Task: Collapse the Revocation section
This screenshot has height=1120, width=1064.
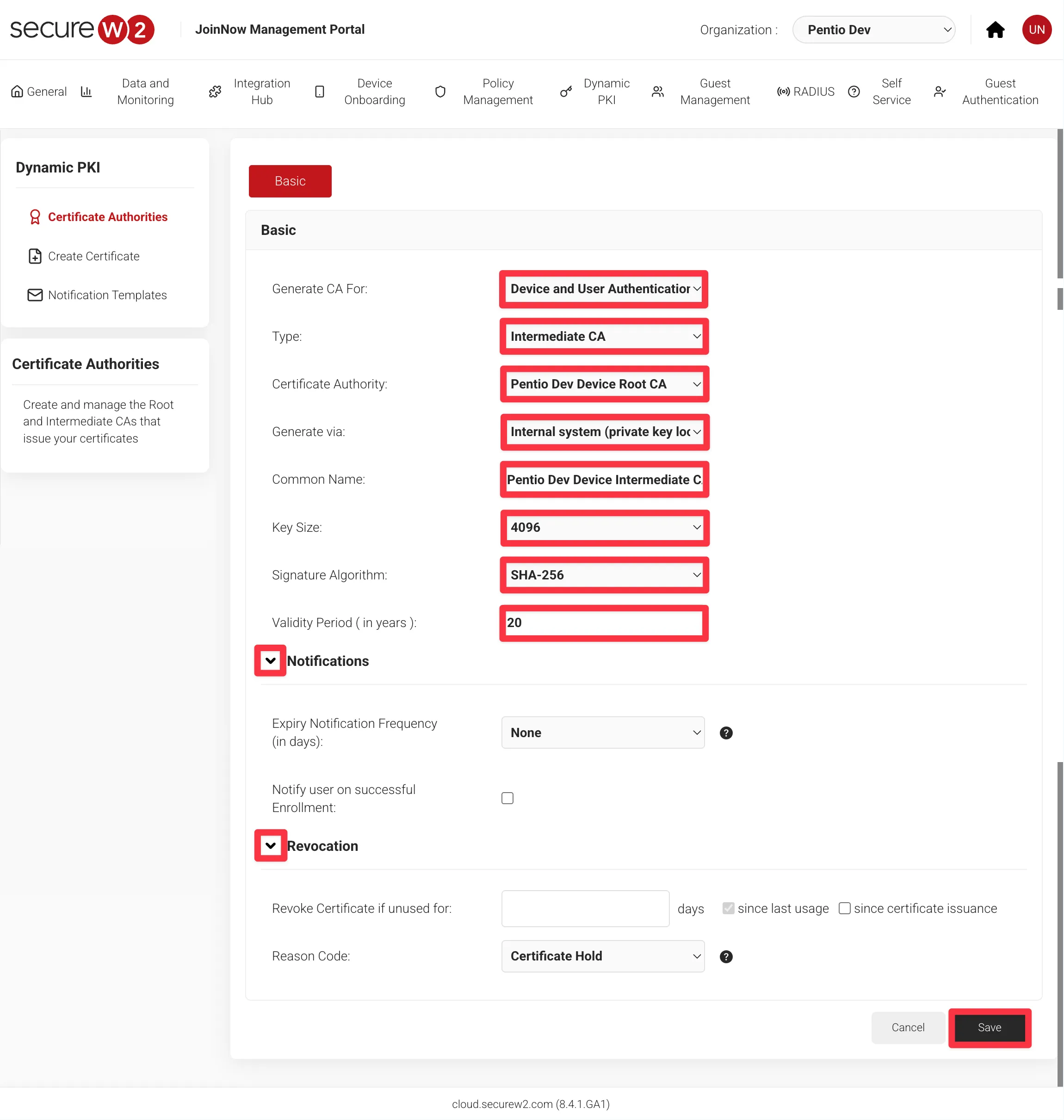Action: [271, 846]
